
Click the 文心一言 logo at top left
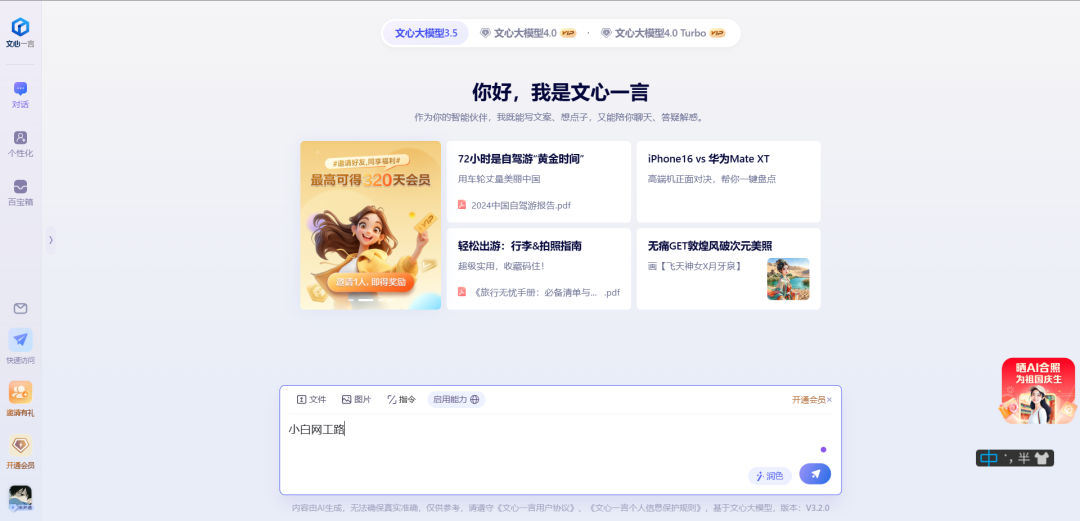tap(20, 28)
